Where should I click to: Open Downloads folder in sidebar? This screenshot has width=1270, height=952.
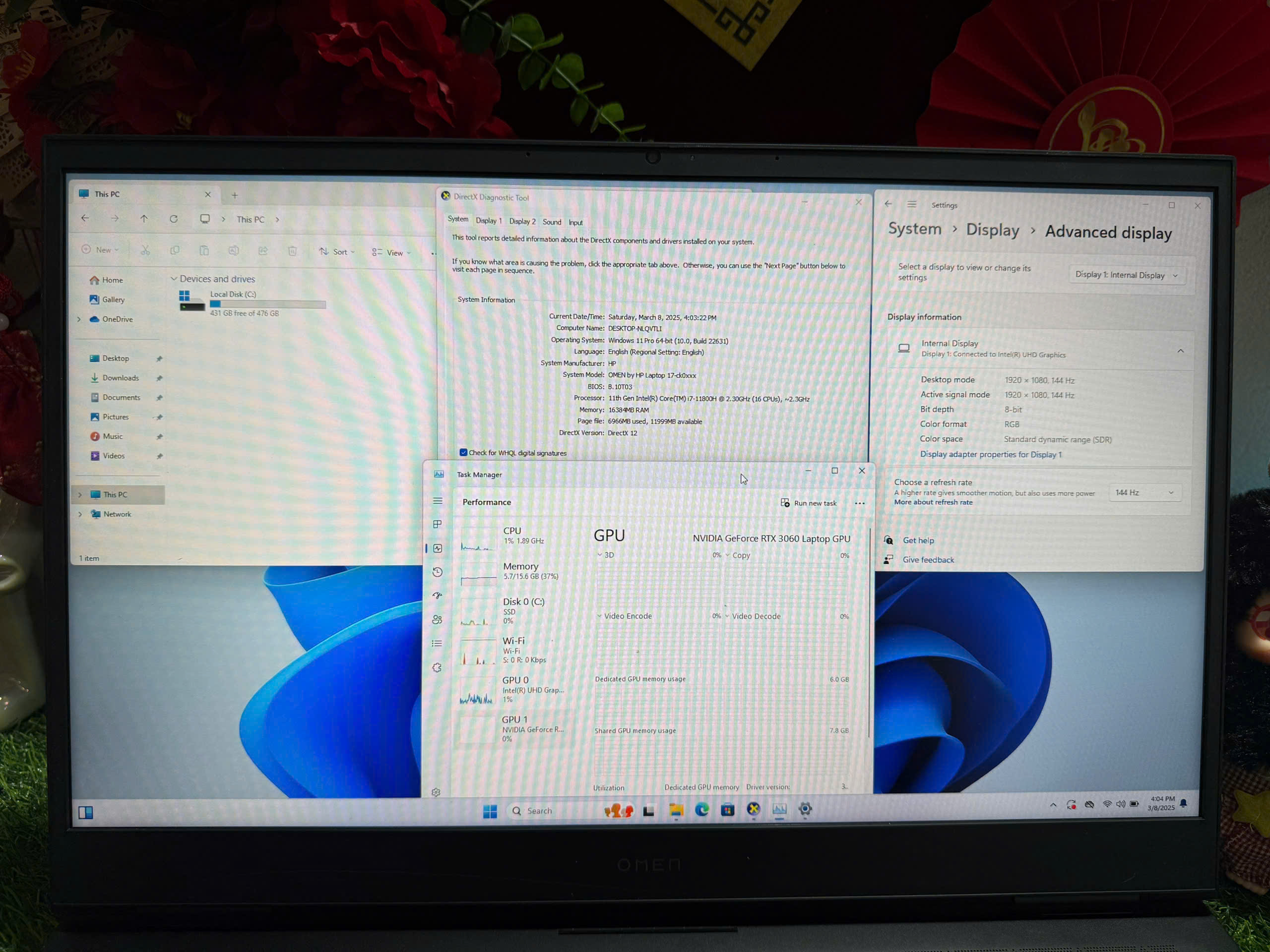pyautogui.click(x=114, y=378)
